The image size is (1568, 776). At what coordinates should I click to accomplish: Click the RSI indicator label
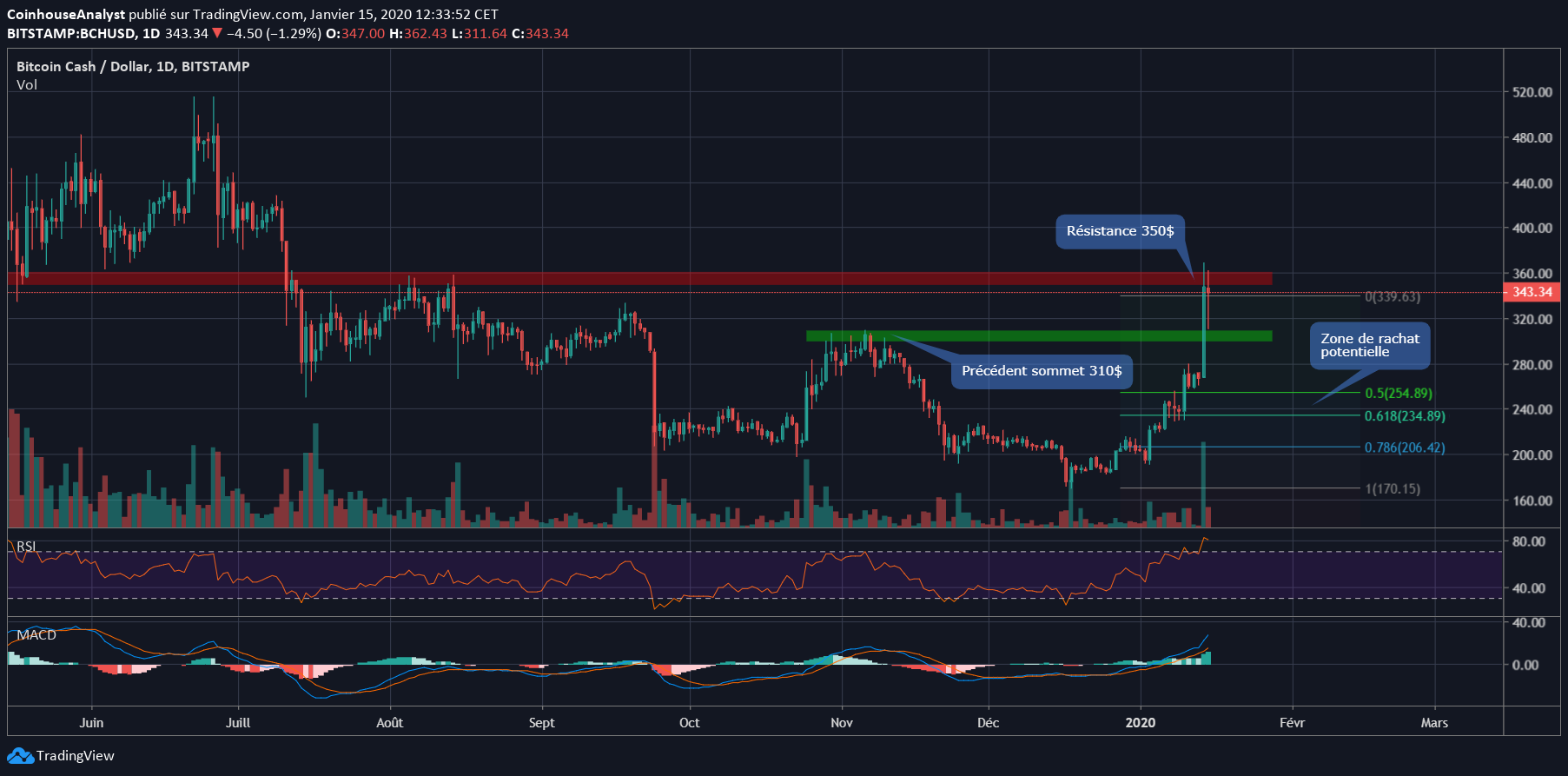26,547
